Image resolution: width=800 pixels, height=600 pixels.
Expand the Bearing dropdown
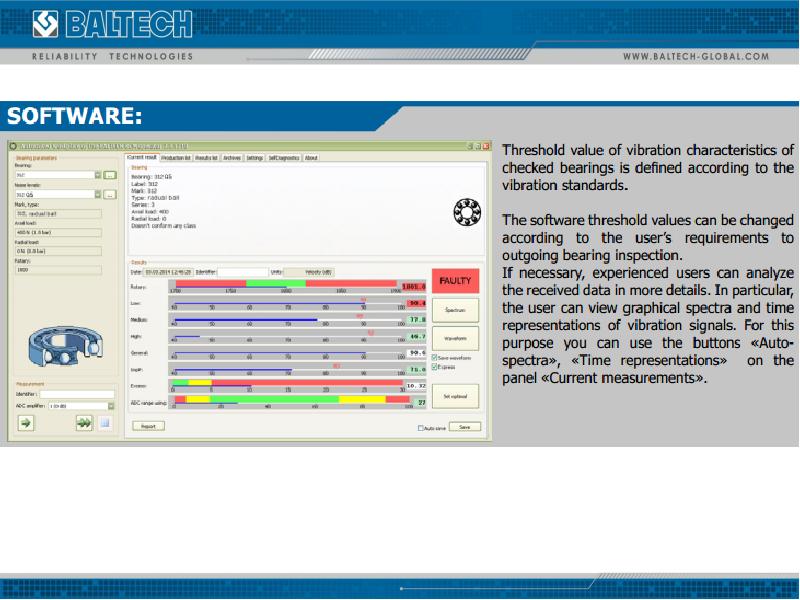(x=98, y=175)
